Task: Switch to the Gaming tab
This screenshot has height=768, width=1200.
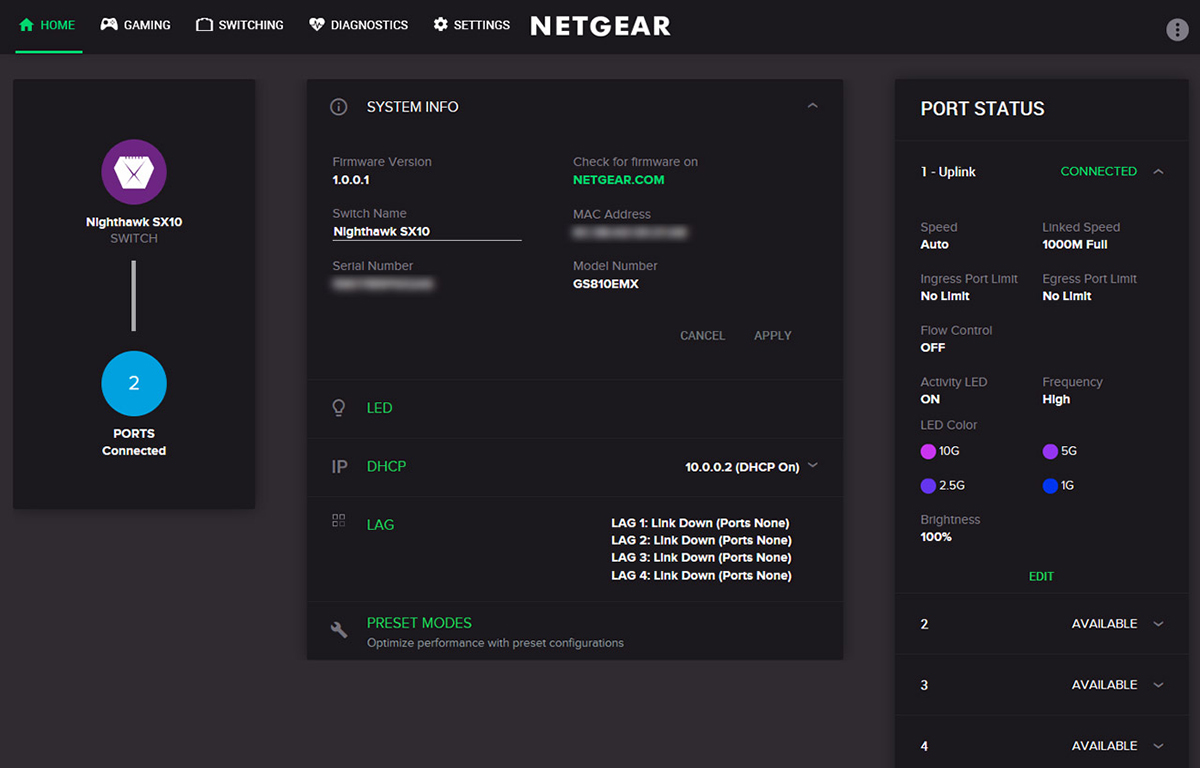Action: [x=136, y=25]
